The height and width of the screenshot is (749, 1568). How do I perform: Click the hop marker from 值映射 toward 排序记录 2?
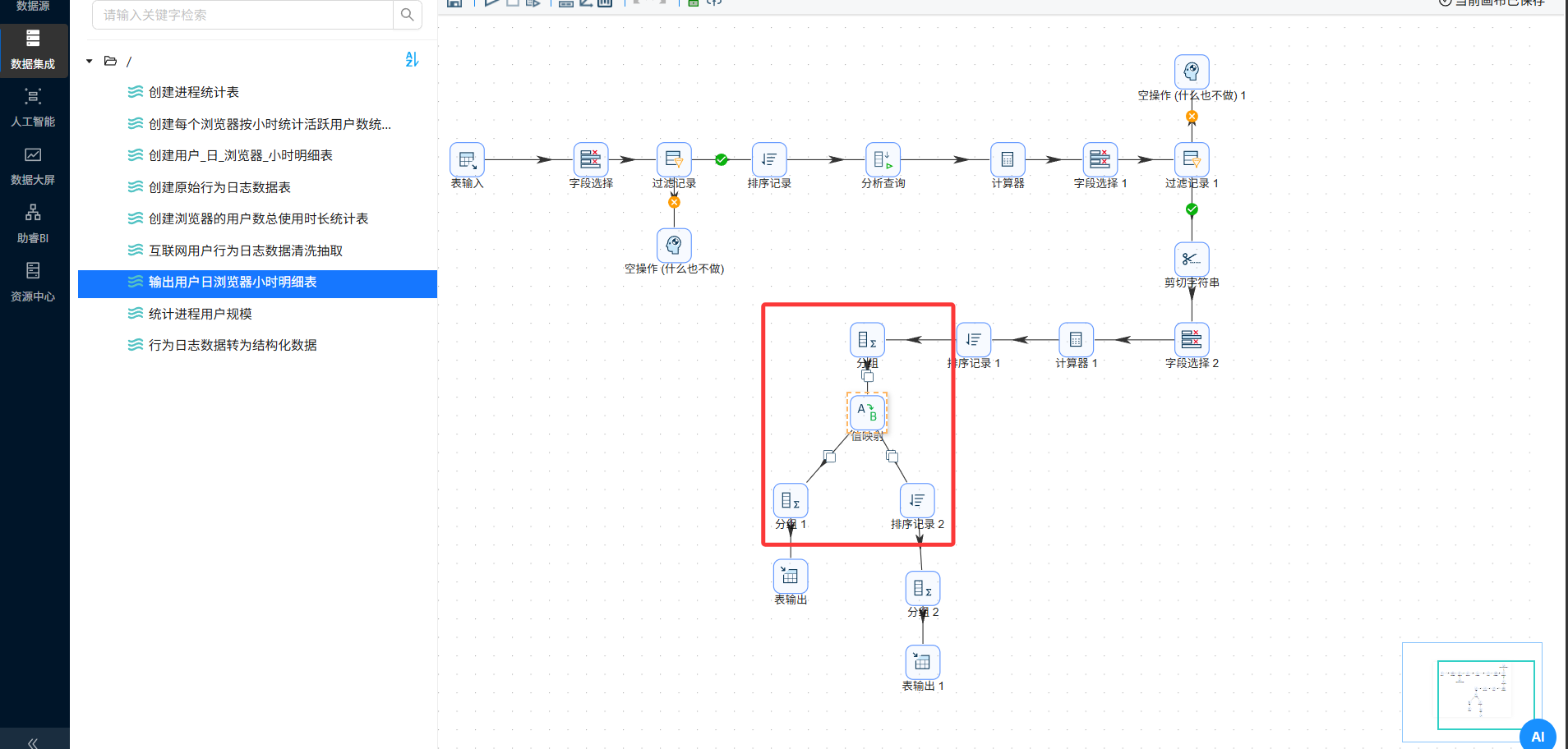pyautogui.click(x=892, y=457)
